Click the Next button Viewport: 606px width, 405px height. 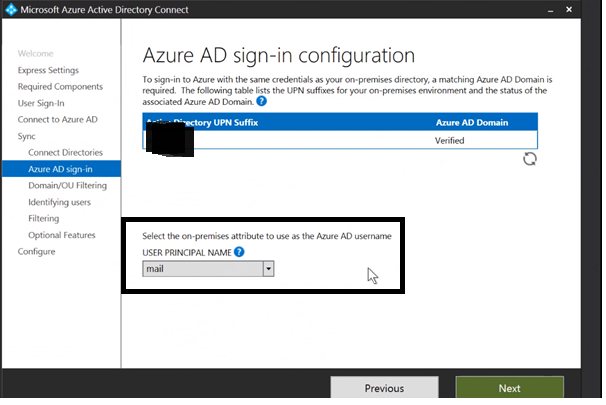(509, 388)
